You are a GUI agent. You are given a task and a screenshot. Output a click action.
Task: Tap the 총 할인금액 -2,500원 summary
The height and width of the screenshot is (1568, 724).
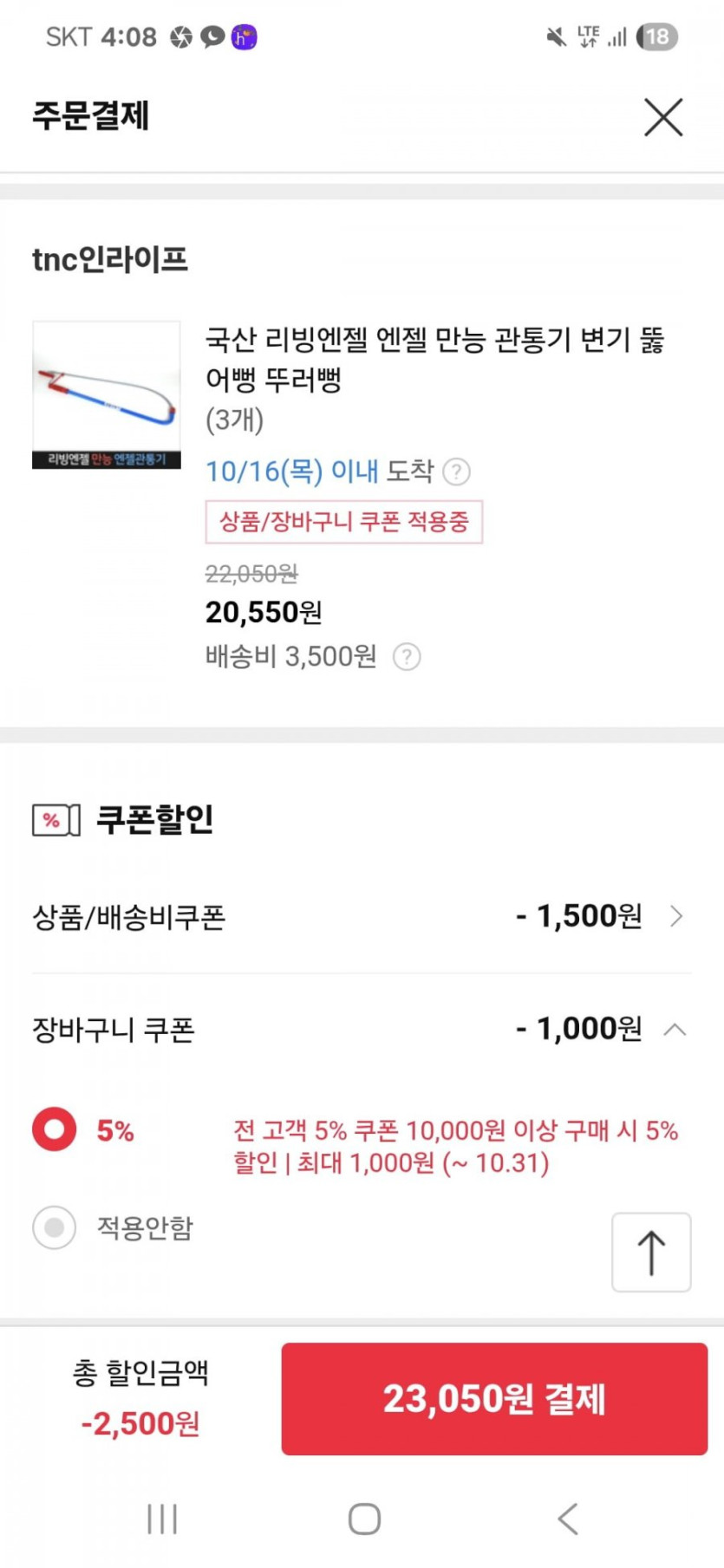tap(140, 1398)
